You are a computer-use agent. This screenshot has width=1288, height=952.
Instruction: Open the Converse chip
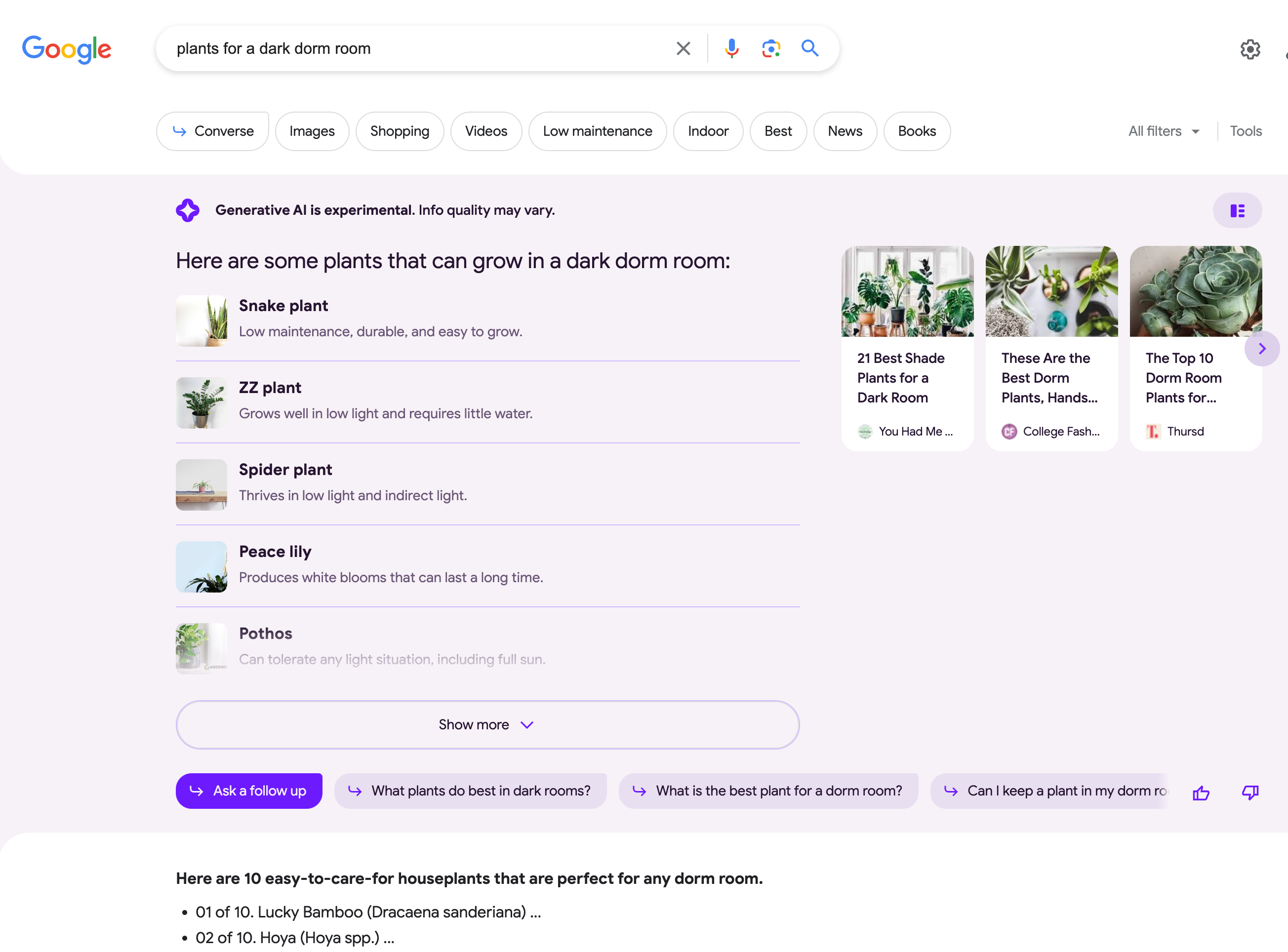(213, 131)
